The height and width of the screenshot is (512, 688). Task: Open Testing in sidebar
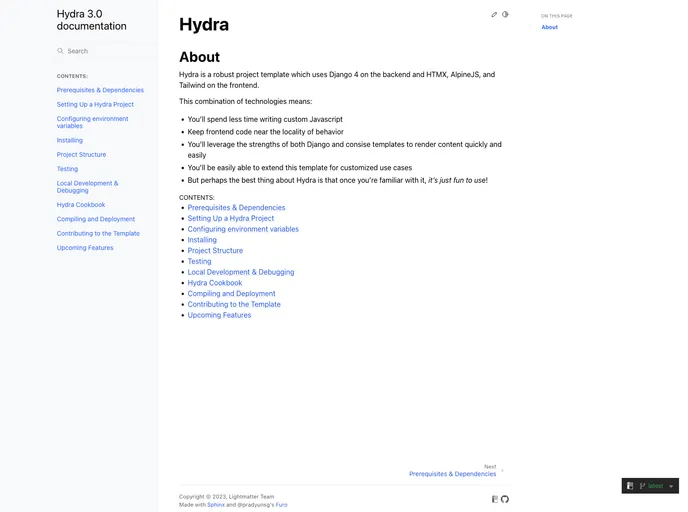pyautogui.click(x=67, y=169)
